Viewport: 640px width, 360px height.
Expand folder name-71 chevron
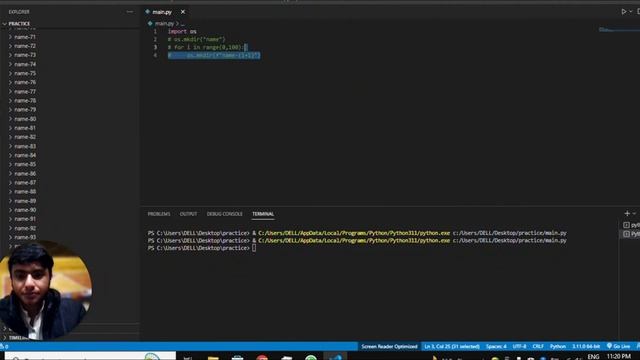click(10, 37)
